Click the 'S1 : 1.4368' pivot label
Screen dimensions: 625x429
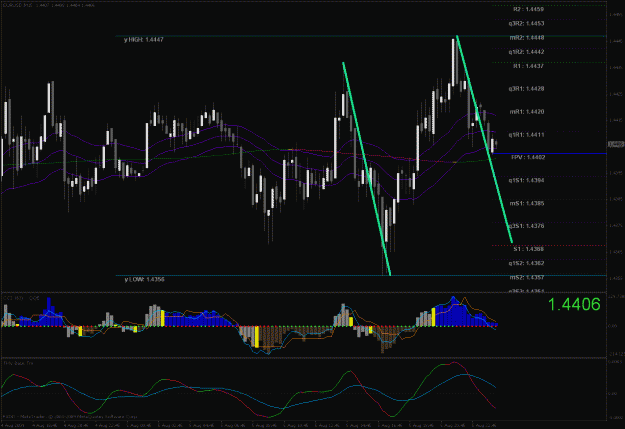528,249
